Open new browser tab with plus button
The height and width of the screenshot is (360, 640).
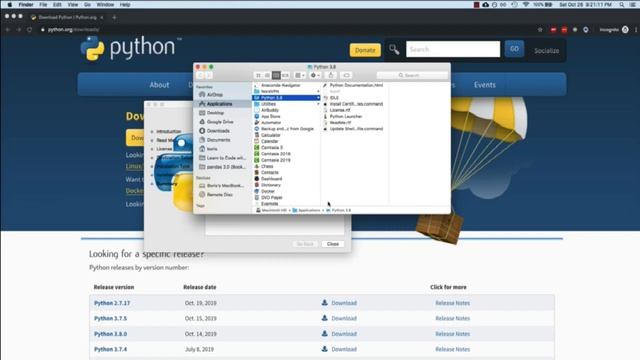click(114, 17)
